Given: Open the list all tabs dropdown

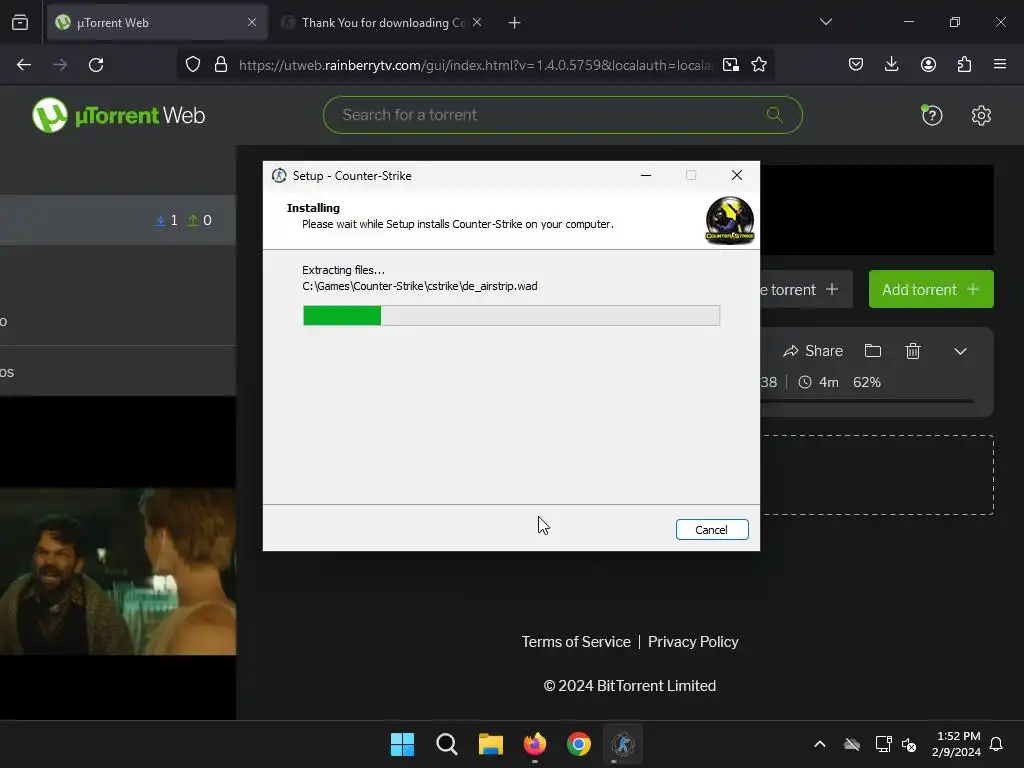Looking at the screenshot, I should tap(825, 22).
